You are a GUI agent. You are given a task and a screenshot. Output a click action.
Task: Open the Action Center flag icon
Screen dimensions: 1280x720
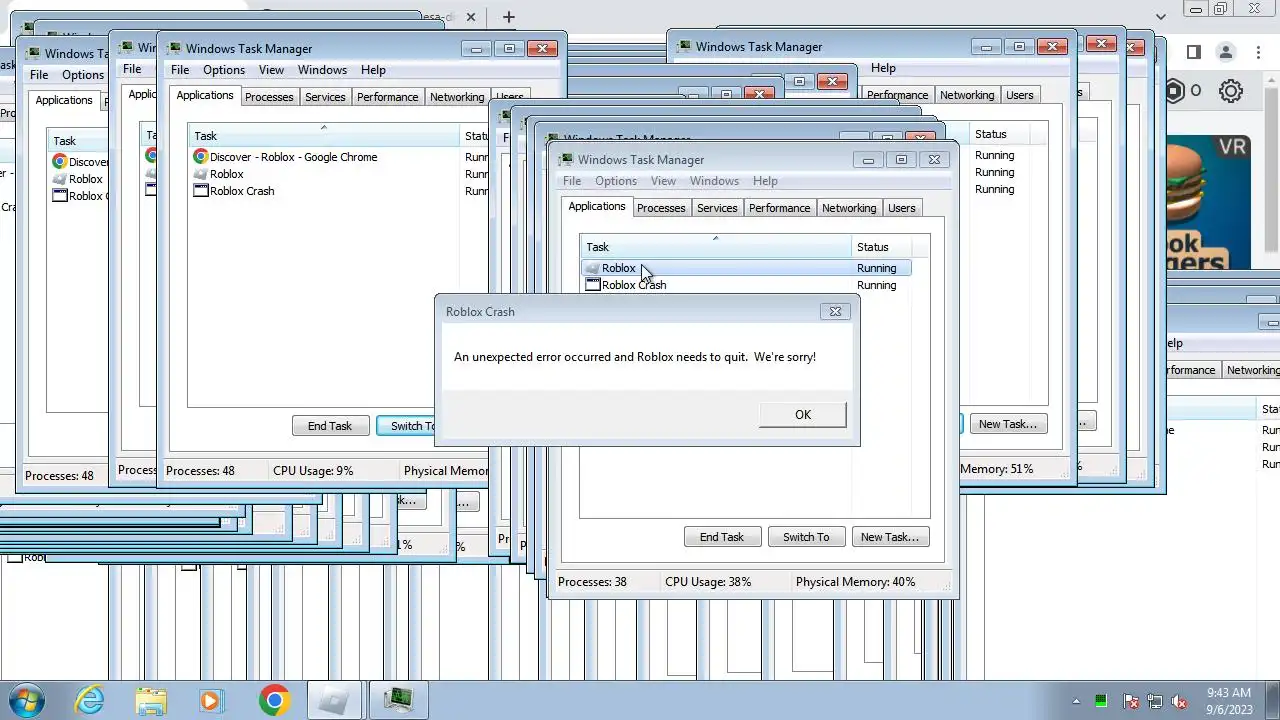click(x=1131, y=701)
